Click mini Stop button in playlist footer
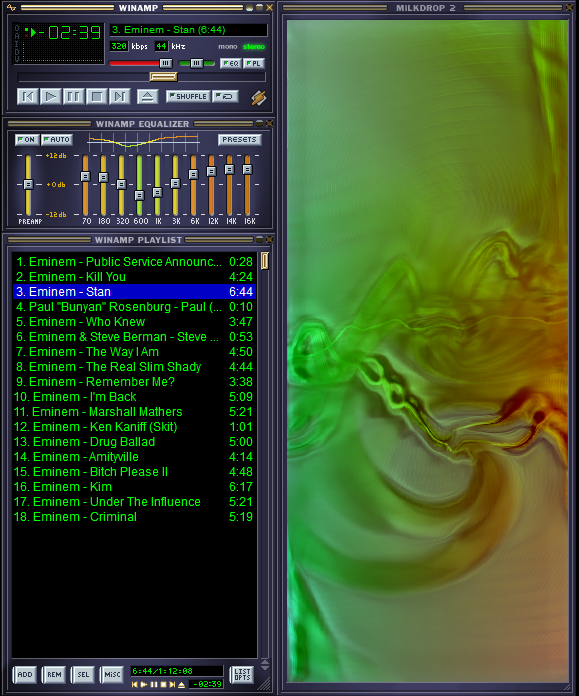579x696 pixels. point(163,684)
